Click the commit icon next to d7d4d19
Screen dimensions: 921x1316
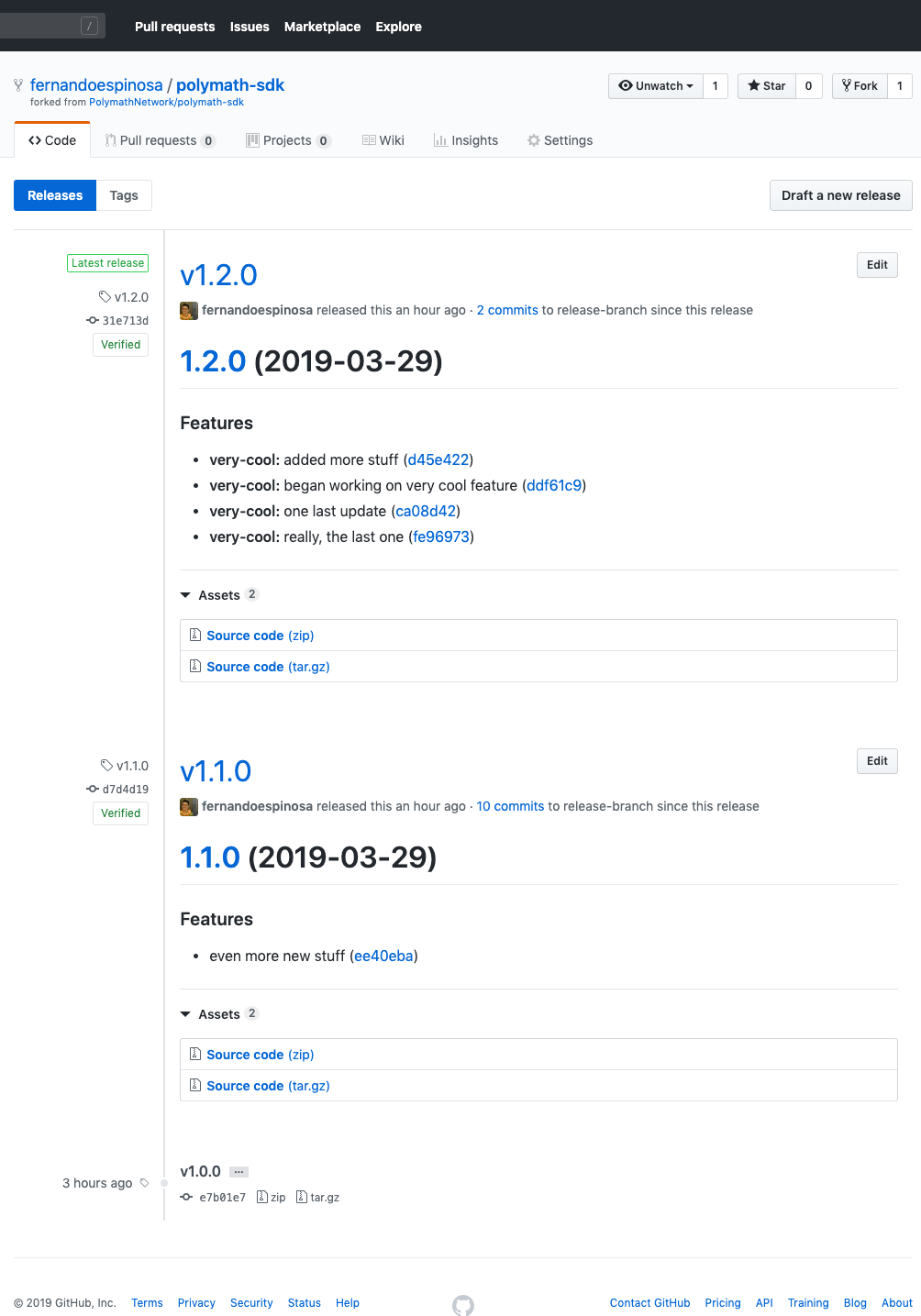[x=93, y=789]
